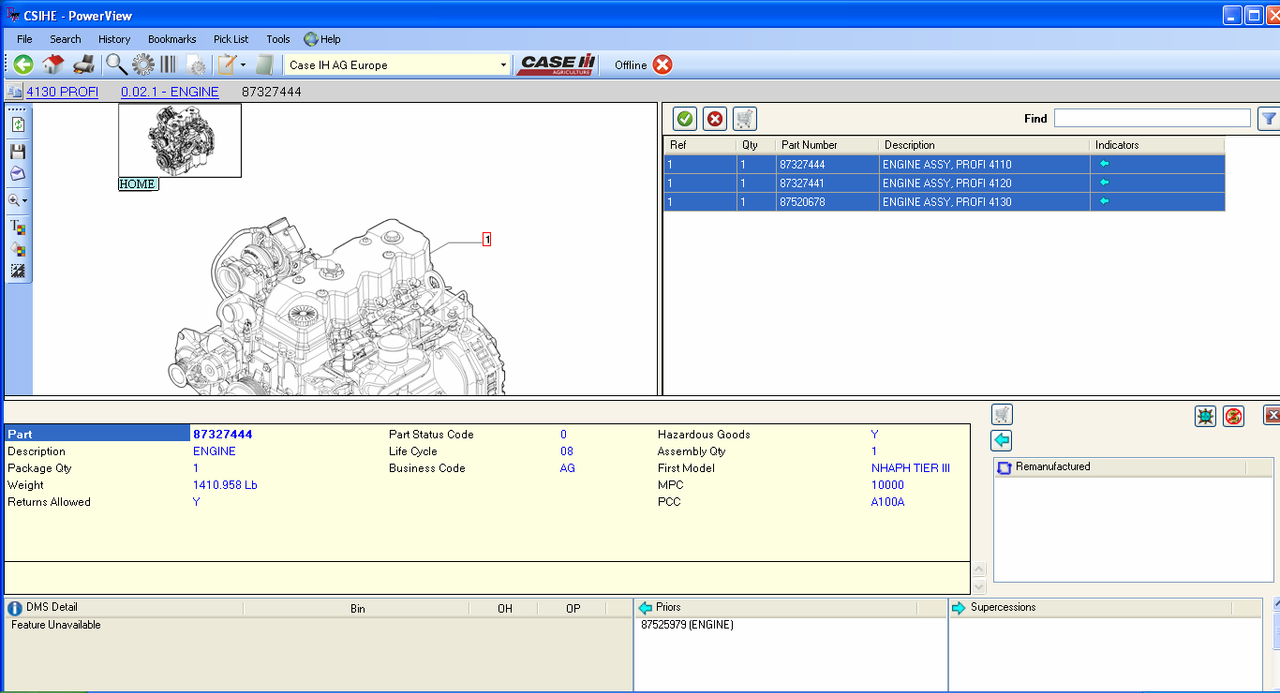
Task: Click the breadcrumb catalog icon before 4130 PROFI
Action: pyautogui.click(x=15, y=92)
